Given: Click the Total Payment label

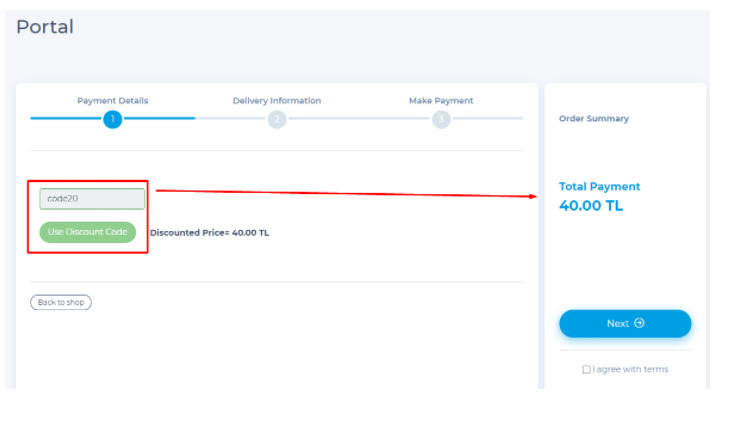Looking at the screenshot, I should click(599, 187).
